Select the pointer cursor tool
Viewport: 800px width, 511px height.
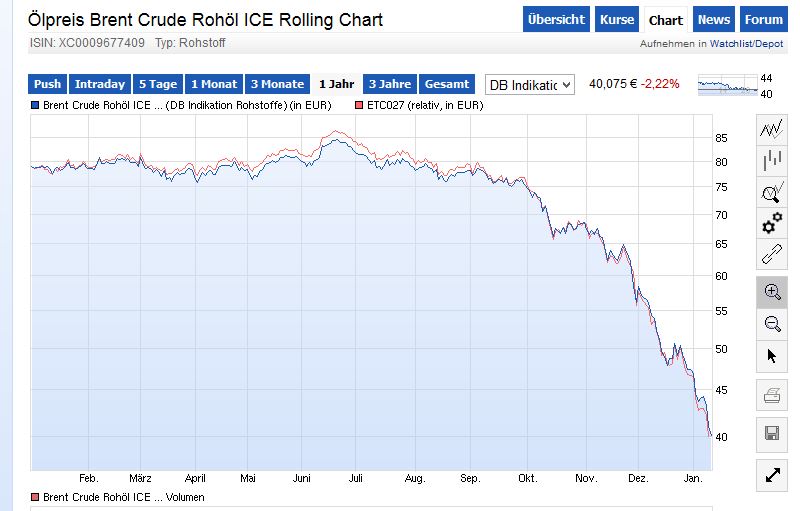pos(771,355)
